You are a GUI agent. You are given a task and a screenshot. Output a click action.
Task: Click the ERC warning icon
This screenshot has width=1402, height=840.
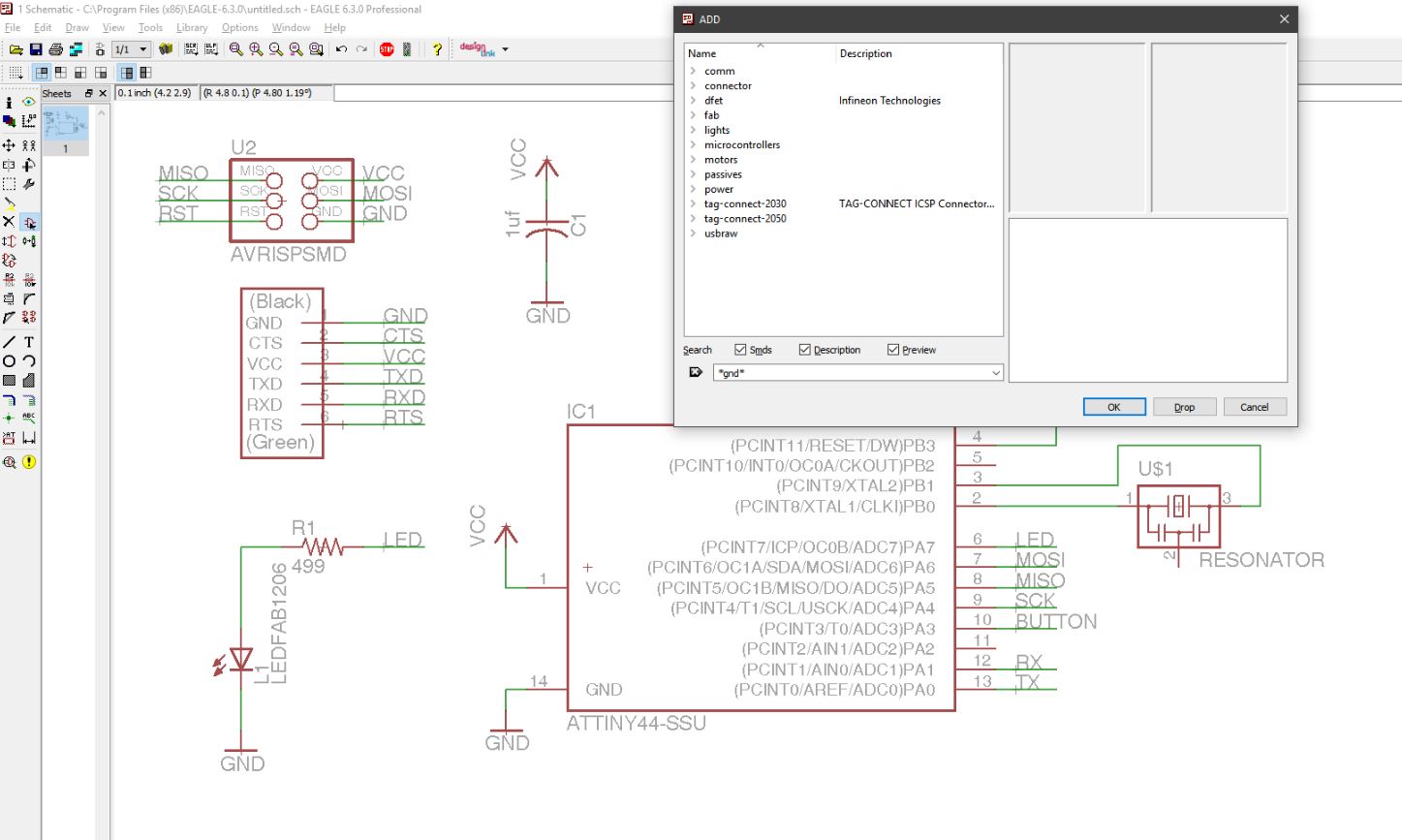pyautogui.click(x=29, y=462)
